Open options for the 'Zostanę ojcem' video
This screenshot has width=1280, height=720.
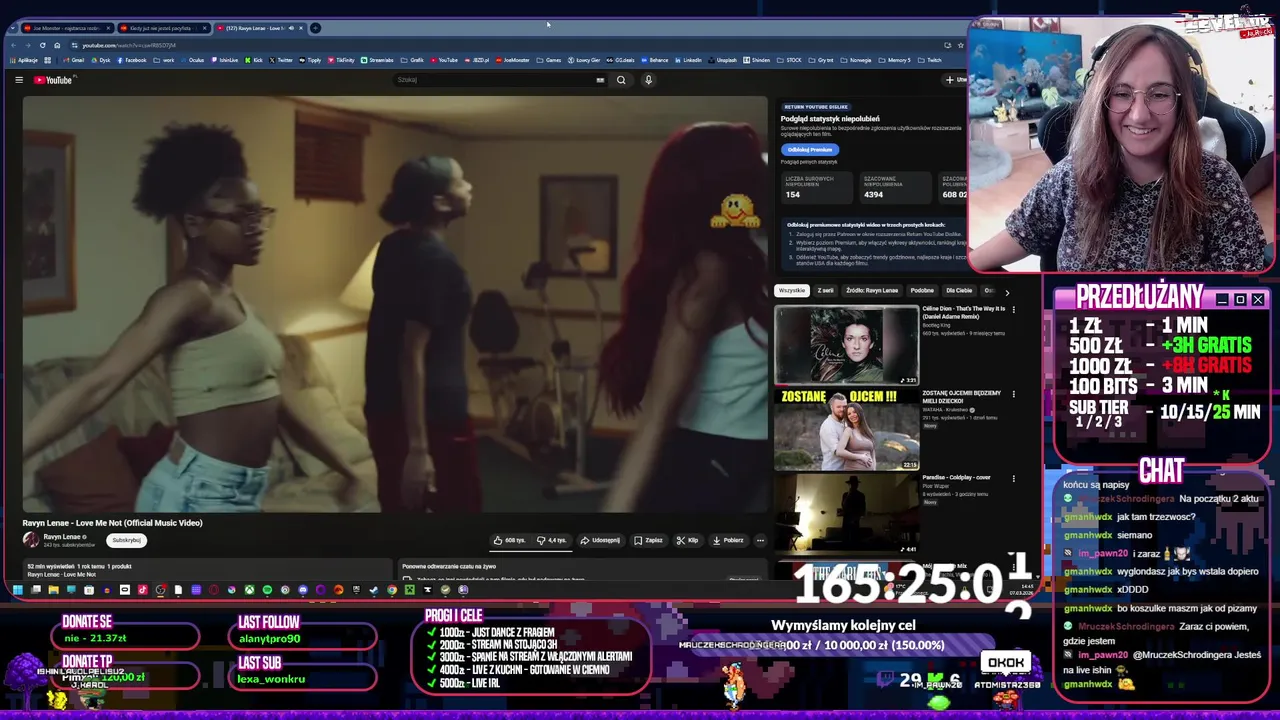[x=1013, y=394]
